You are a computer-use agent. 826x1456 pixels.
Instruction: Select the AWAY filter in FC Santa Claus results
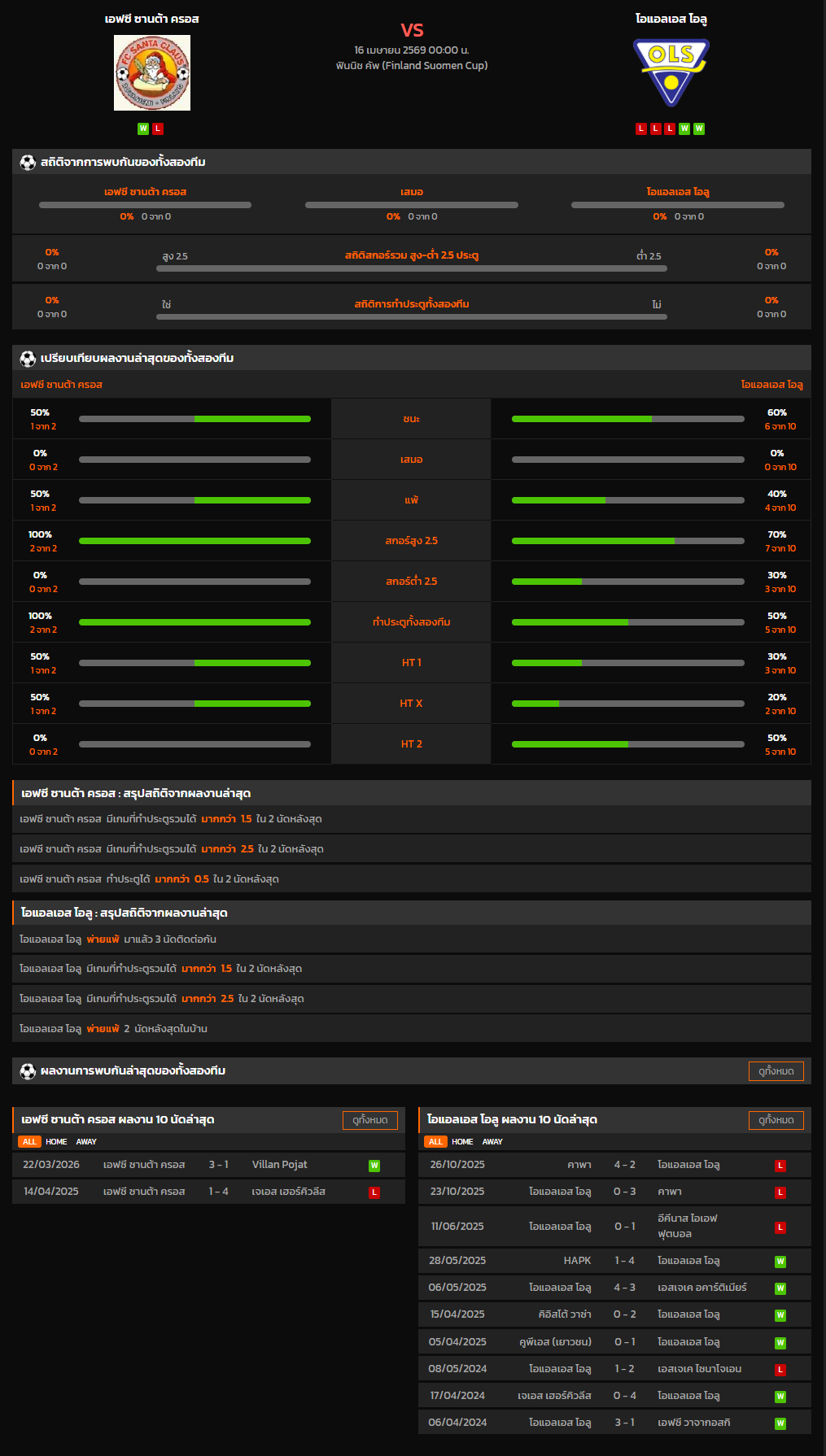coord(86,1142)
